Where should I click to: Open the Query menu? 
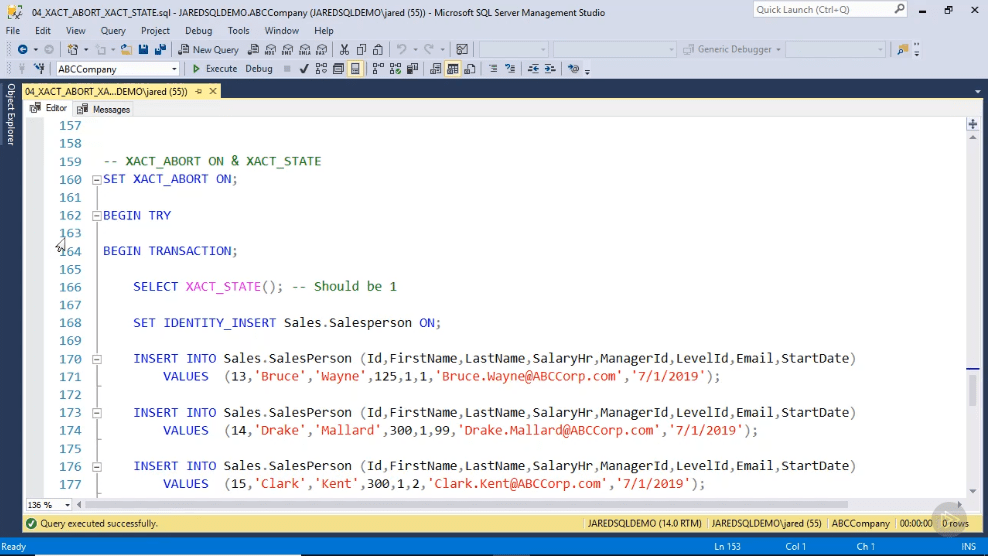113,31
